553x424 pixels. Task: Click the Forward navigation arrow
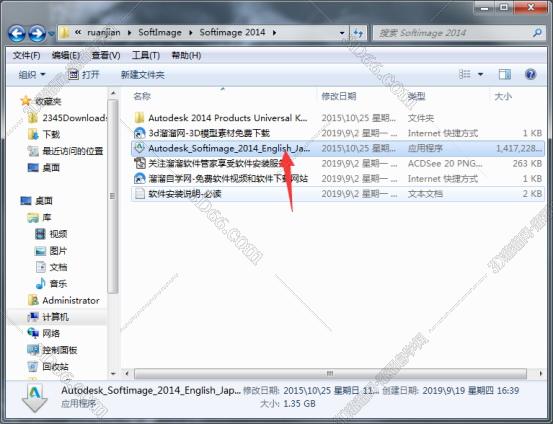(37, 34)
